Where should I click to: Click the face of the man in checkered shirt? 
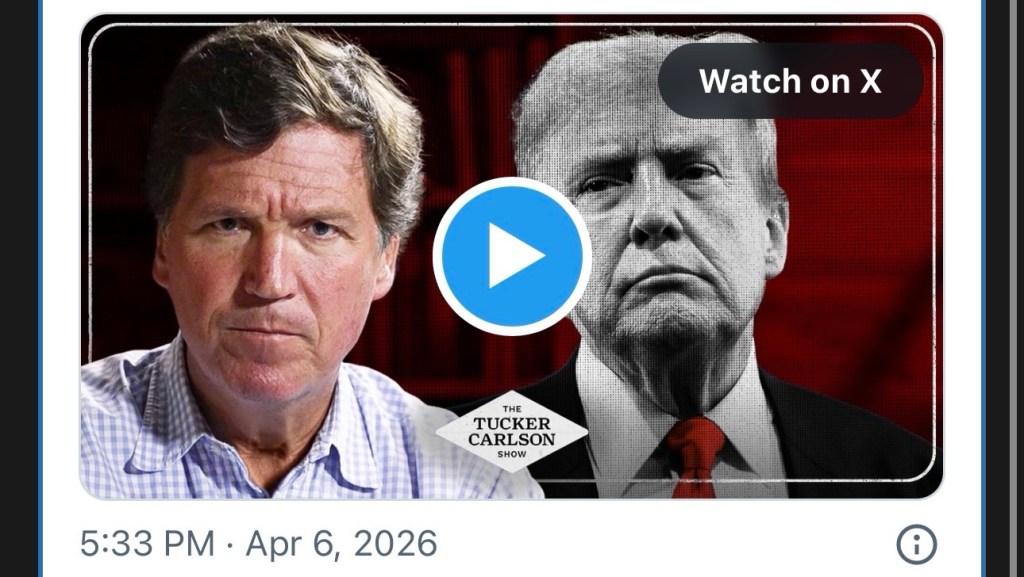click(x=274, y=261)
